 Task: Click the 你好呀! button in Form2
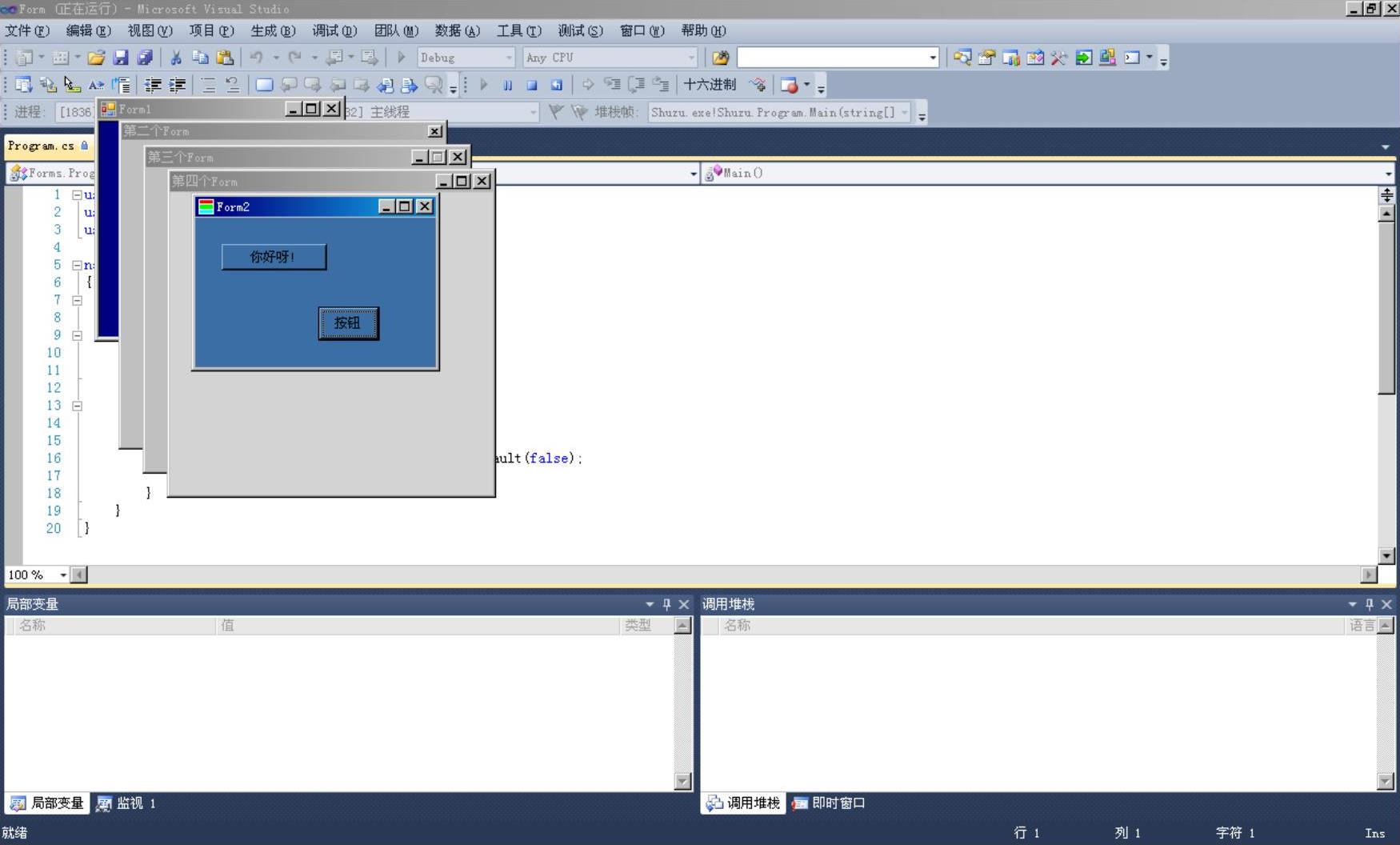pos(274,257)
